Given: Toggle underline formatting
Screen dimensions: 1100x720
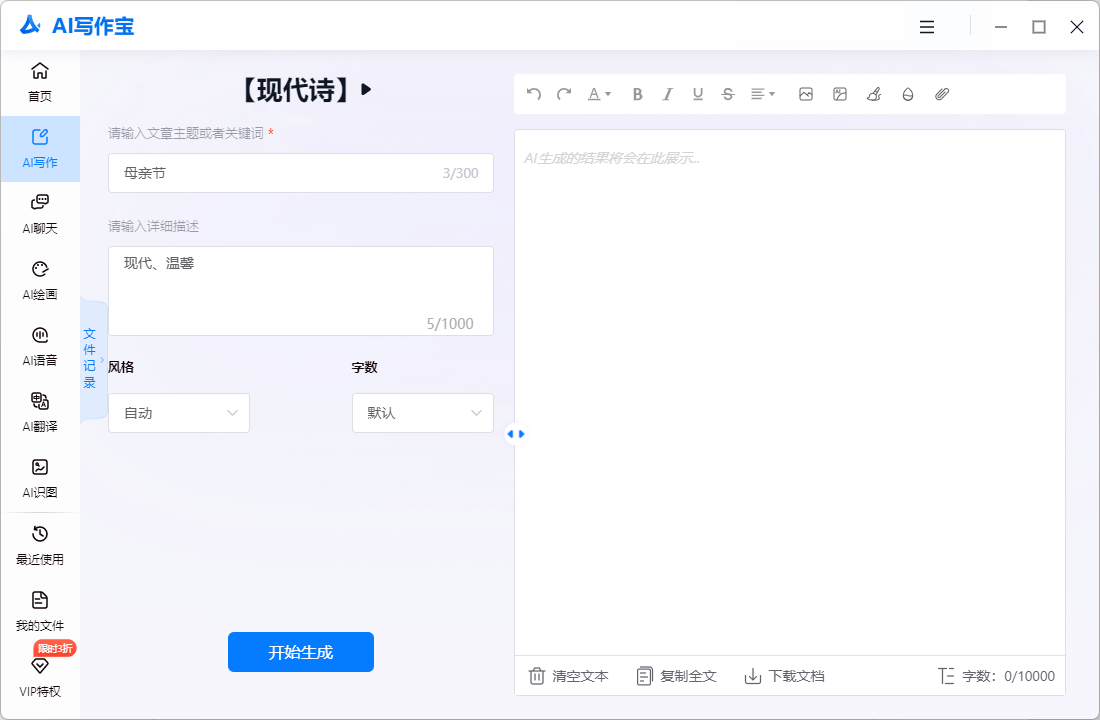Looking at the screenshot, I should coord(698,94).
